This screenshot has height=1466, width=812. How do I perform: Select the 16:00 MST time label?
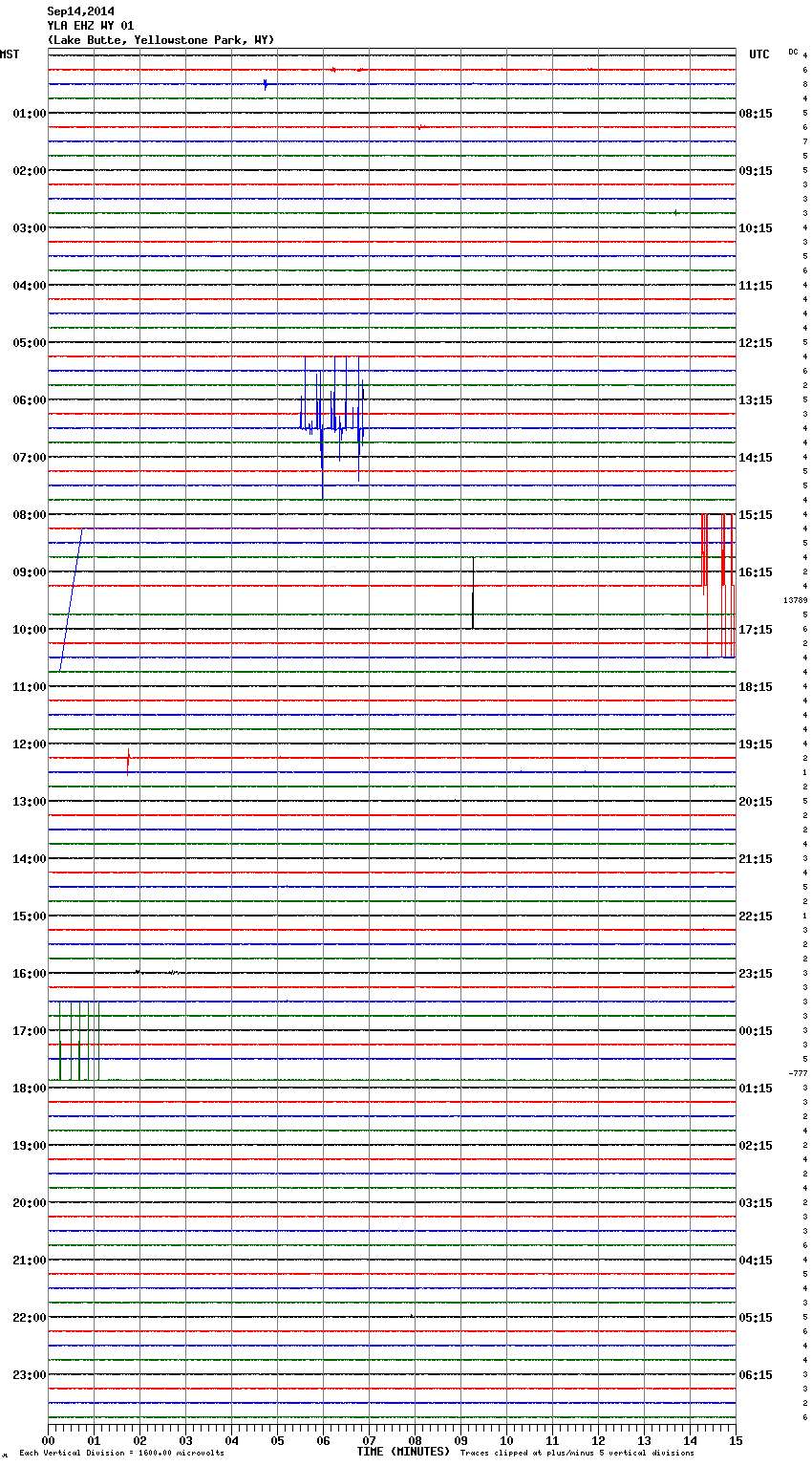coord(29,974)
